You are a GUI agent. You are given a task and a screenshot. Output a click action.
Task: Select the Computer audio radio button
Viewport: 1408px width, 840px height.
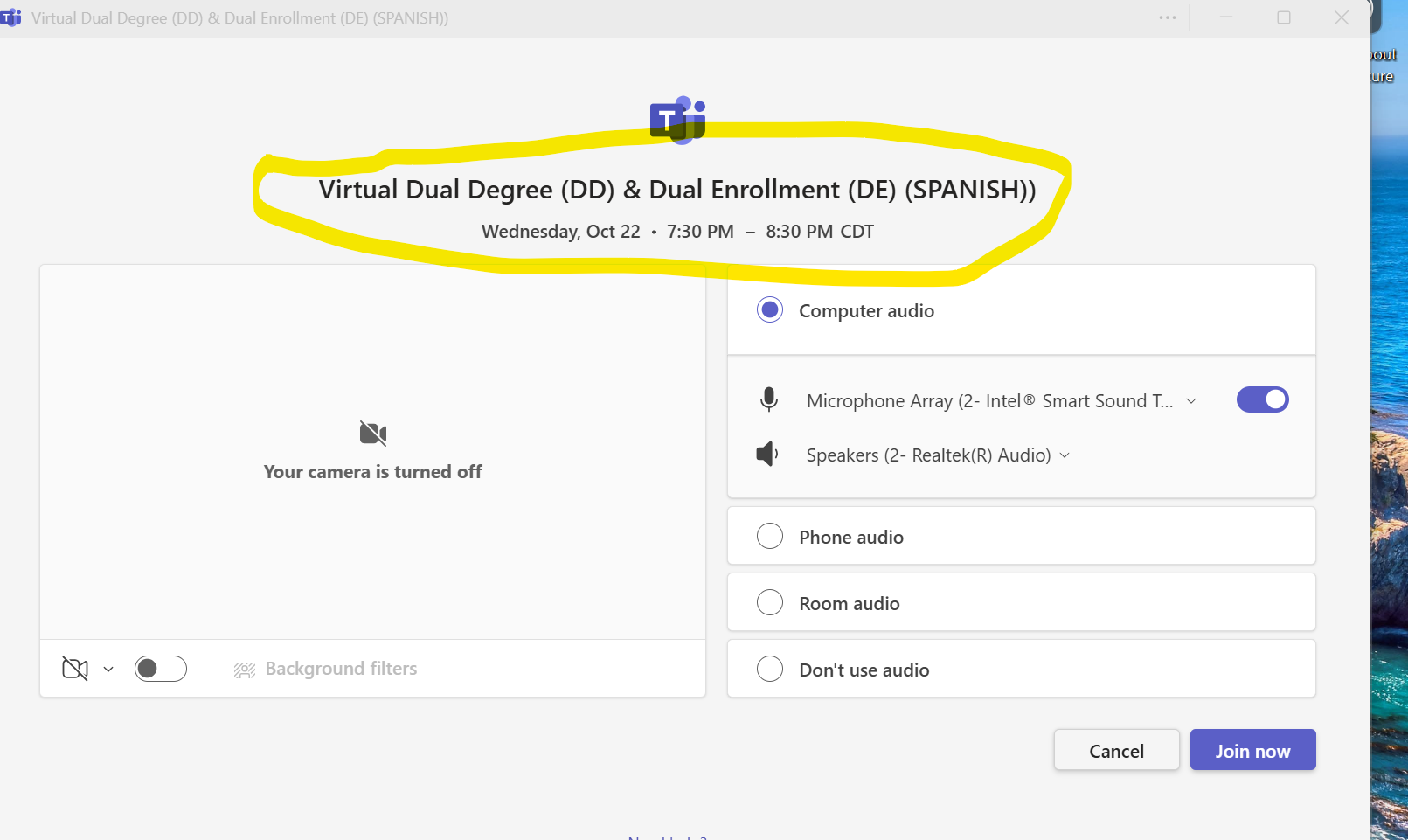[770, 310]
